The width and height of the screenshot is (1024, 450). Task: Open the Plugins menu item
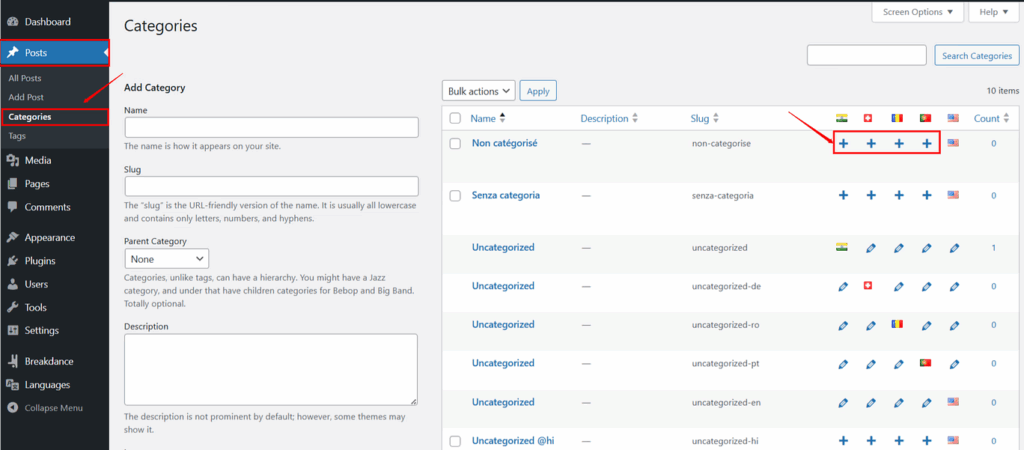(40, 261)
